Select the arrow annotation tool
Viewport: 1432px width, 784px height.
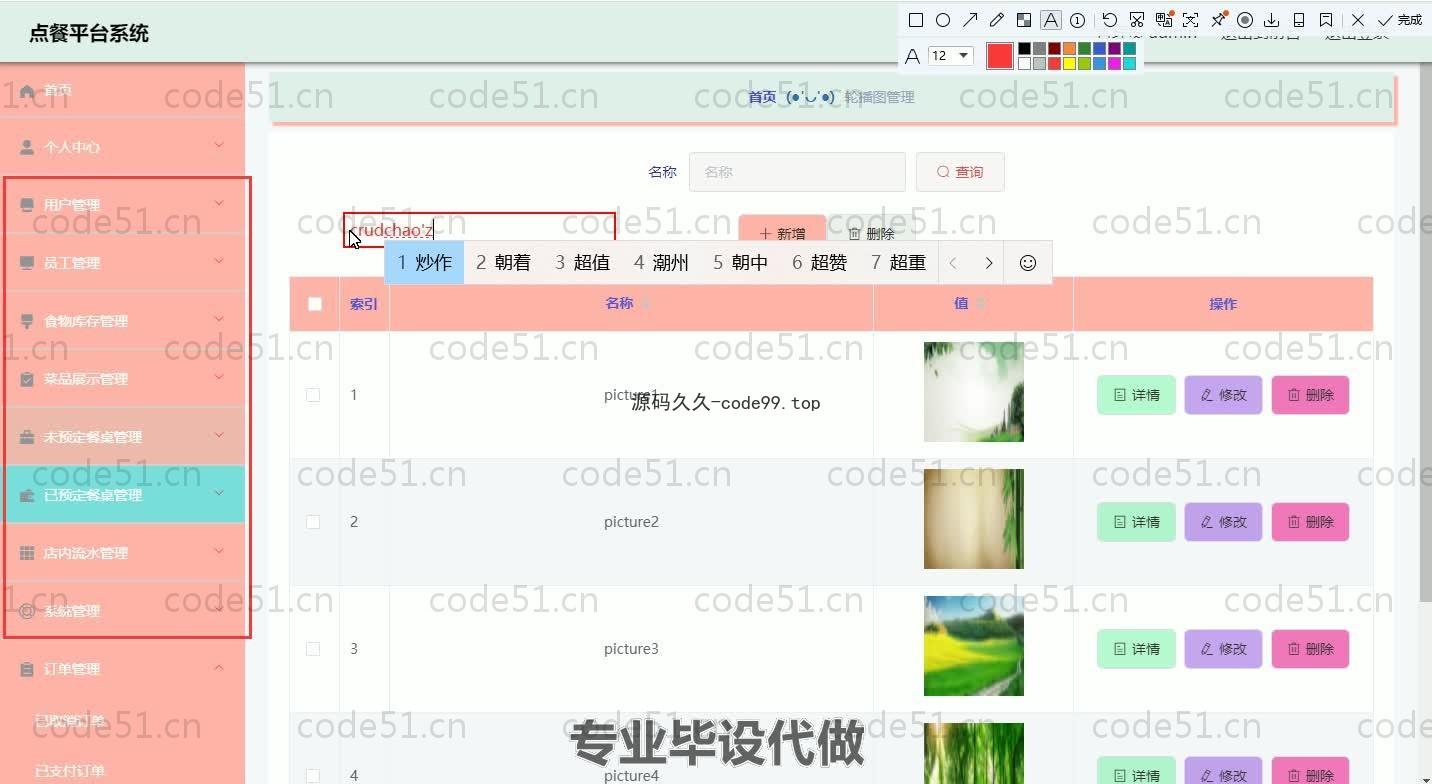coord(970,20)
